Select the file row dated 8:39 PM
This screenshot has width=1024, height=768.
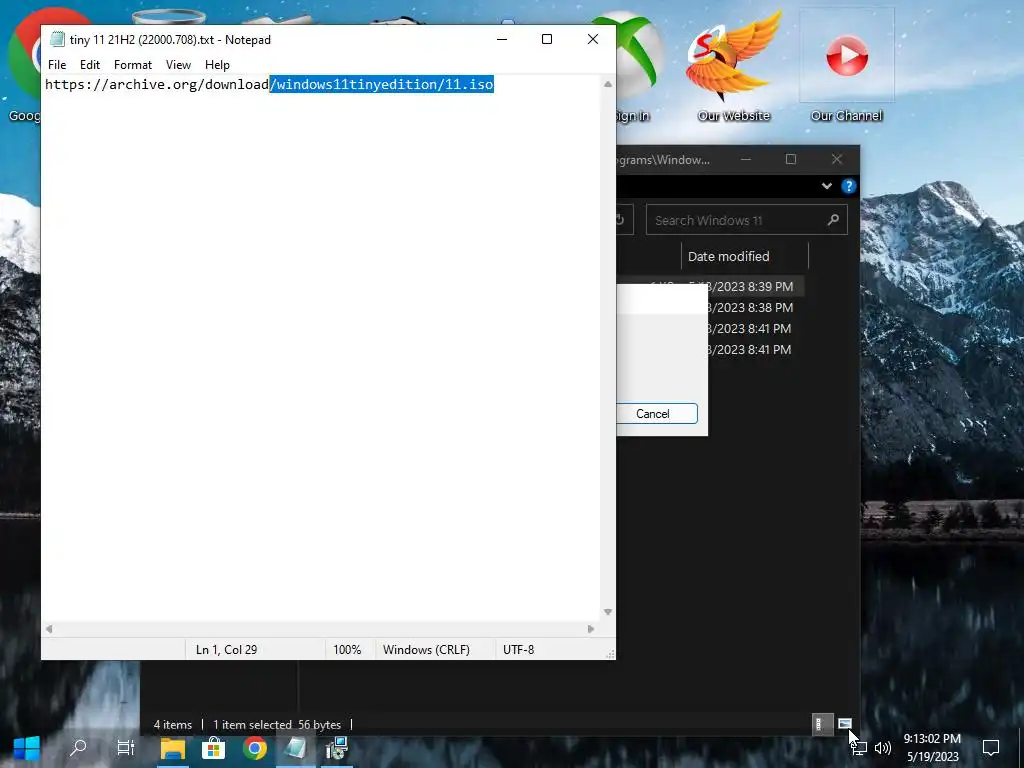pyautogui.click(x=711, y=286)
